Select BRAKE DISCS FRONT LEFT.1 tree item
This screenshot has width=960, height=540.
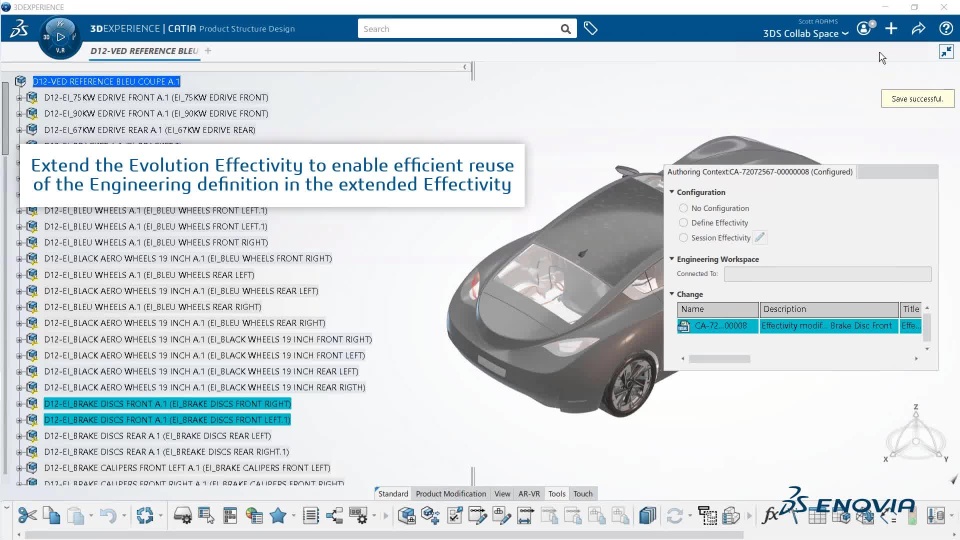pos(167,419)
